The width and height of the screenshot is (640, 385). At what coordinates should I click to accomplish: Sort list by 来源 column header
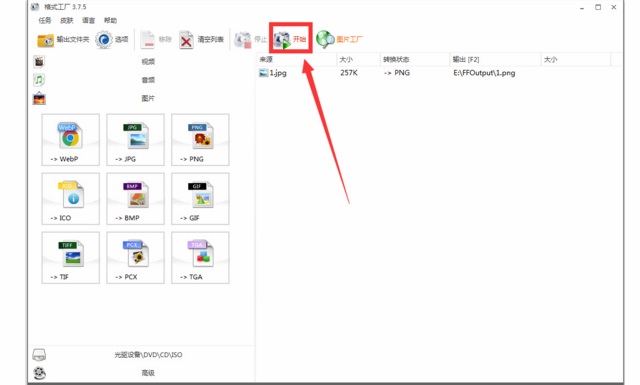[x=297, y=60]
